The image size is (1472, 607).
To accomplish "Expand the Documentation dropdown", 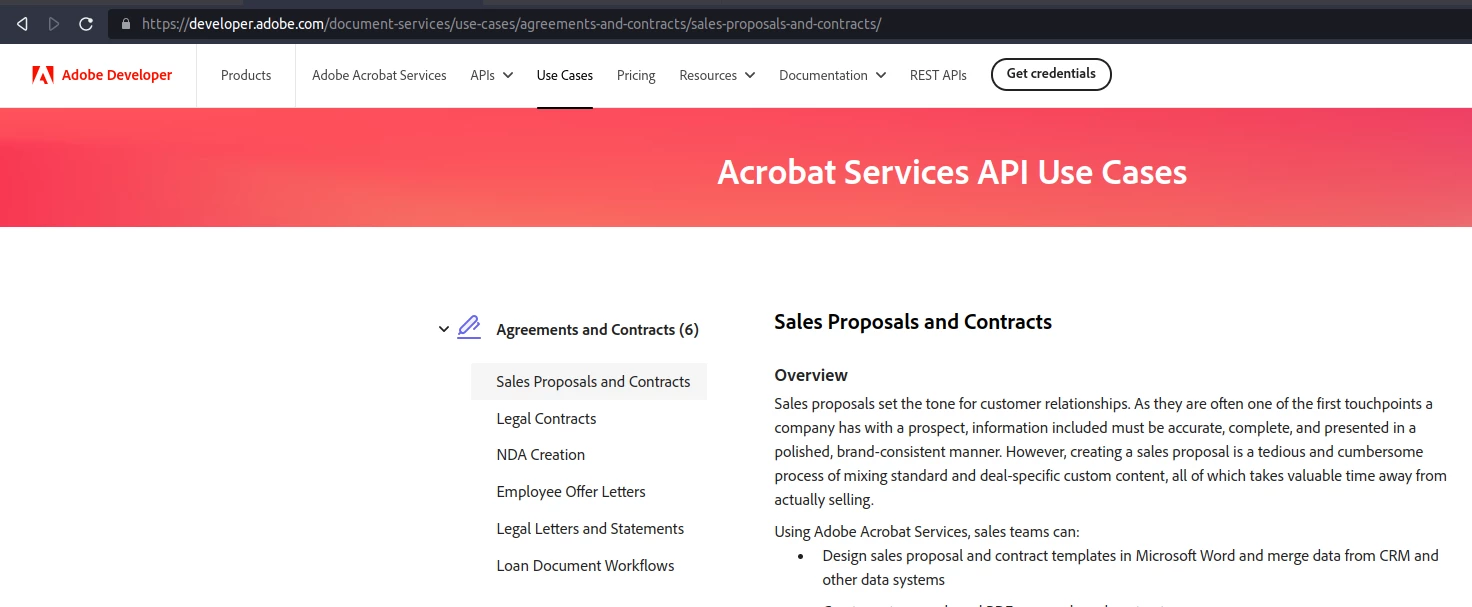I will coord(833,75).
